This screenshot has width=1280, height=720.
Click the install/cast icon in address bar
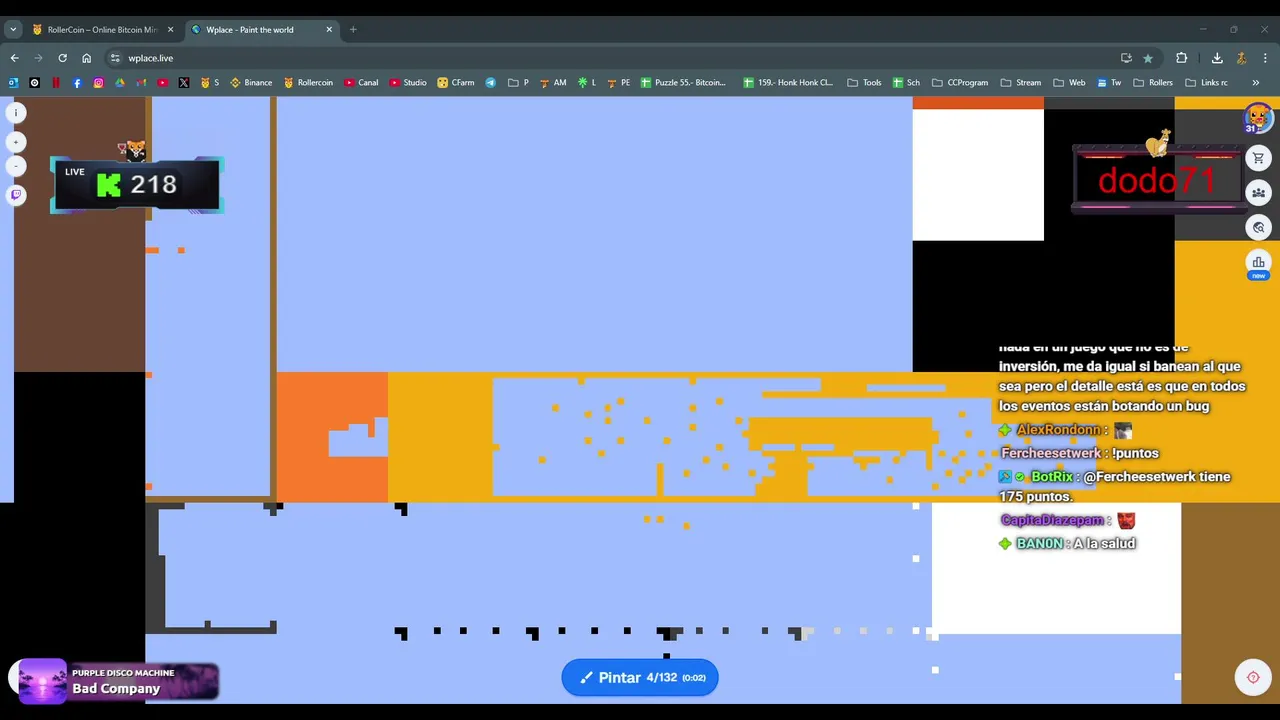(1126, 58)
